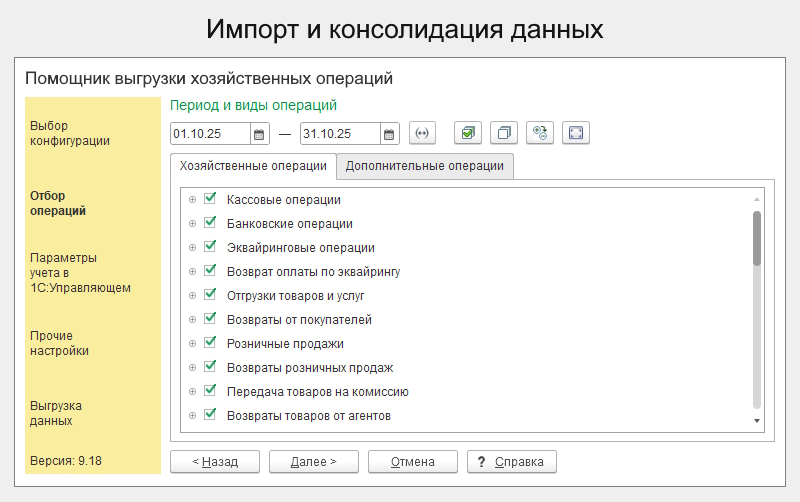The height and width of the screenshot is (502, 800).
Task: Select the Хозяйственные операции tab
Action: tap(253, 166)
